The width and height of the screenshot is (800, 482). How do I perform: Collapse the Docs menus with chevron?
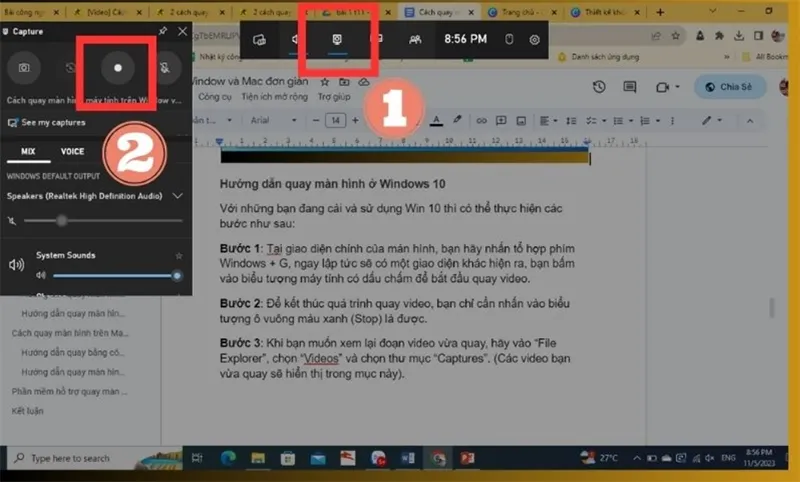pos(750,121)
